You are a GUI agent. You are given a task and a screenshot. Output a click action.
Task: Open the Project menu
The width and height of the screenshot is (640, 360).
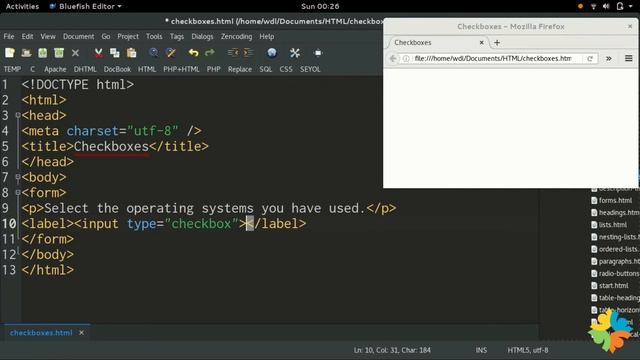coord(128,36)
